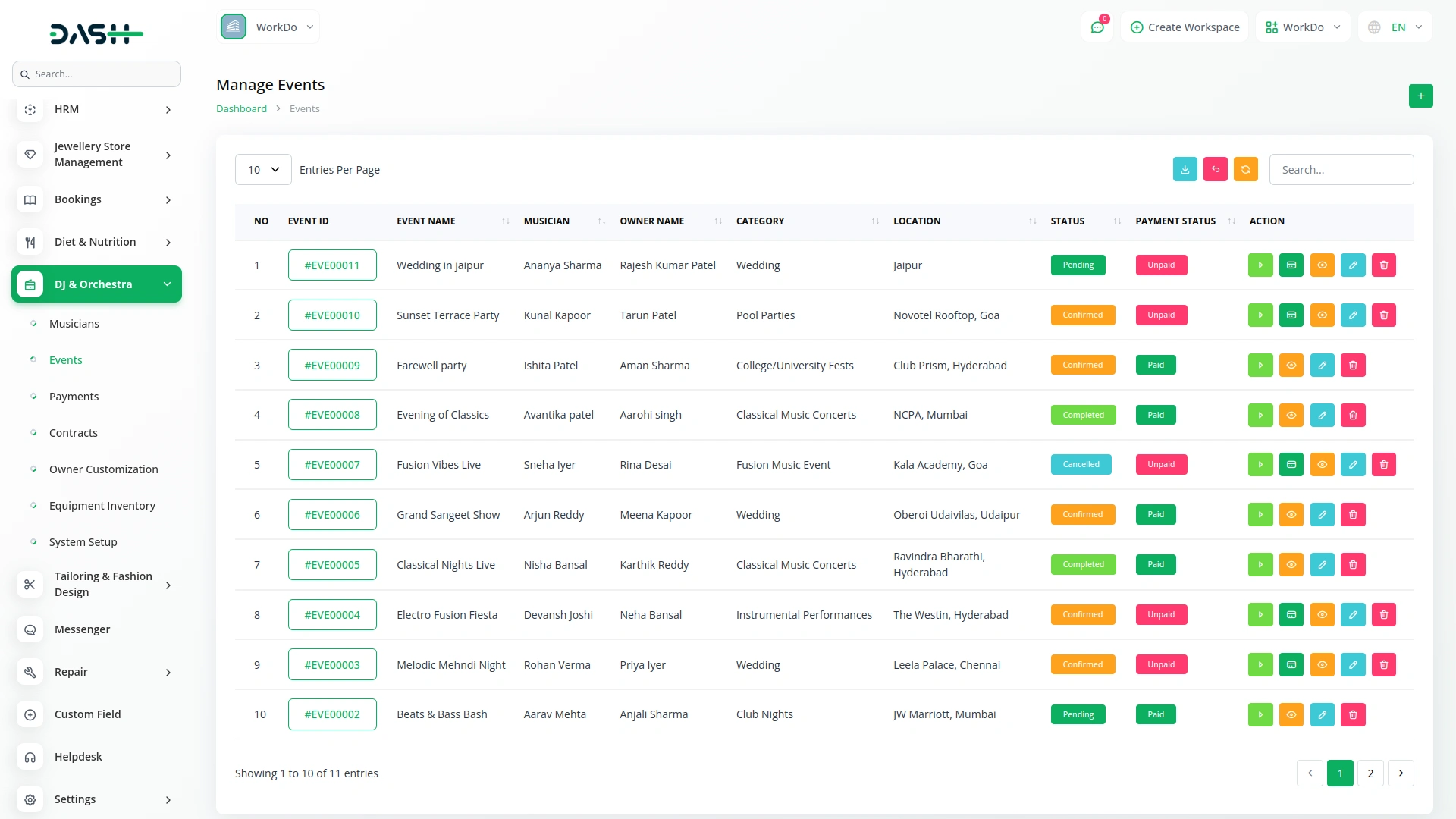Click the green add event plus button
The width and height of the screenshot is (1456, 819).
coord(1420,96)
